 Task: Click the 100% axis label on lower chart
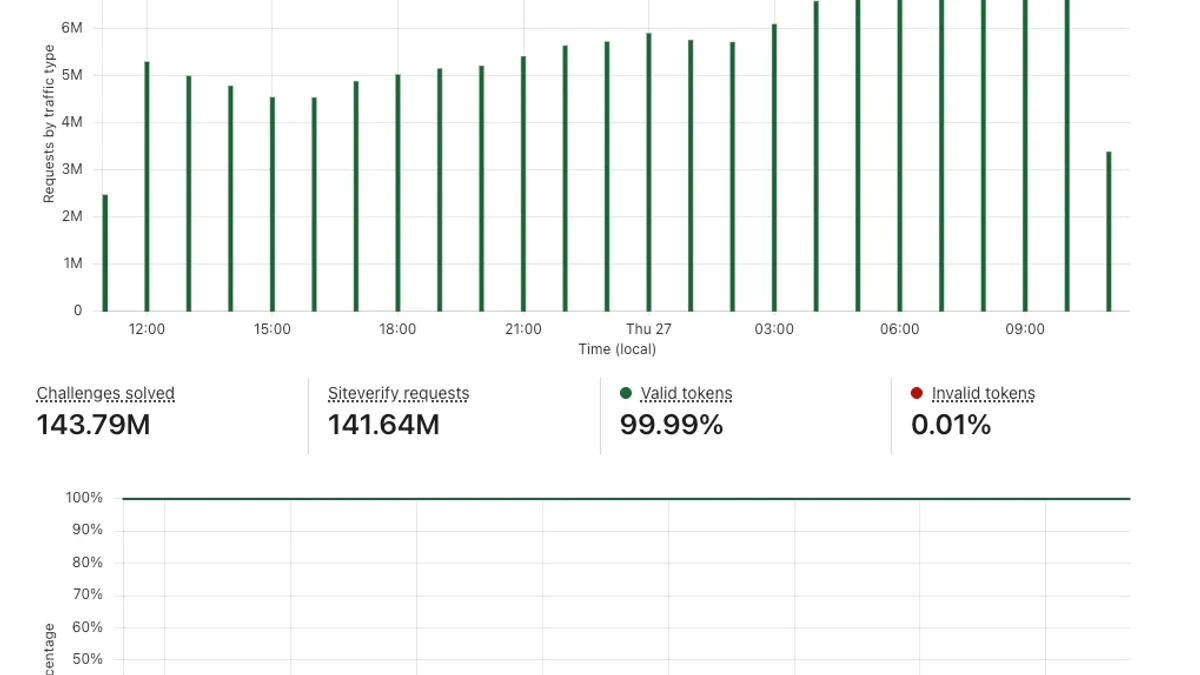coord(84,498)
